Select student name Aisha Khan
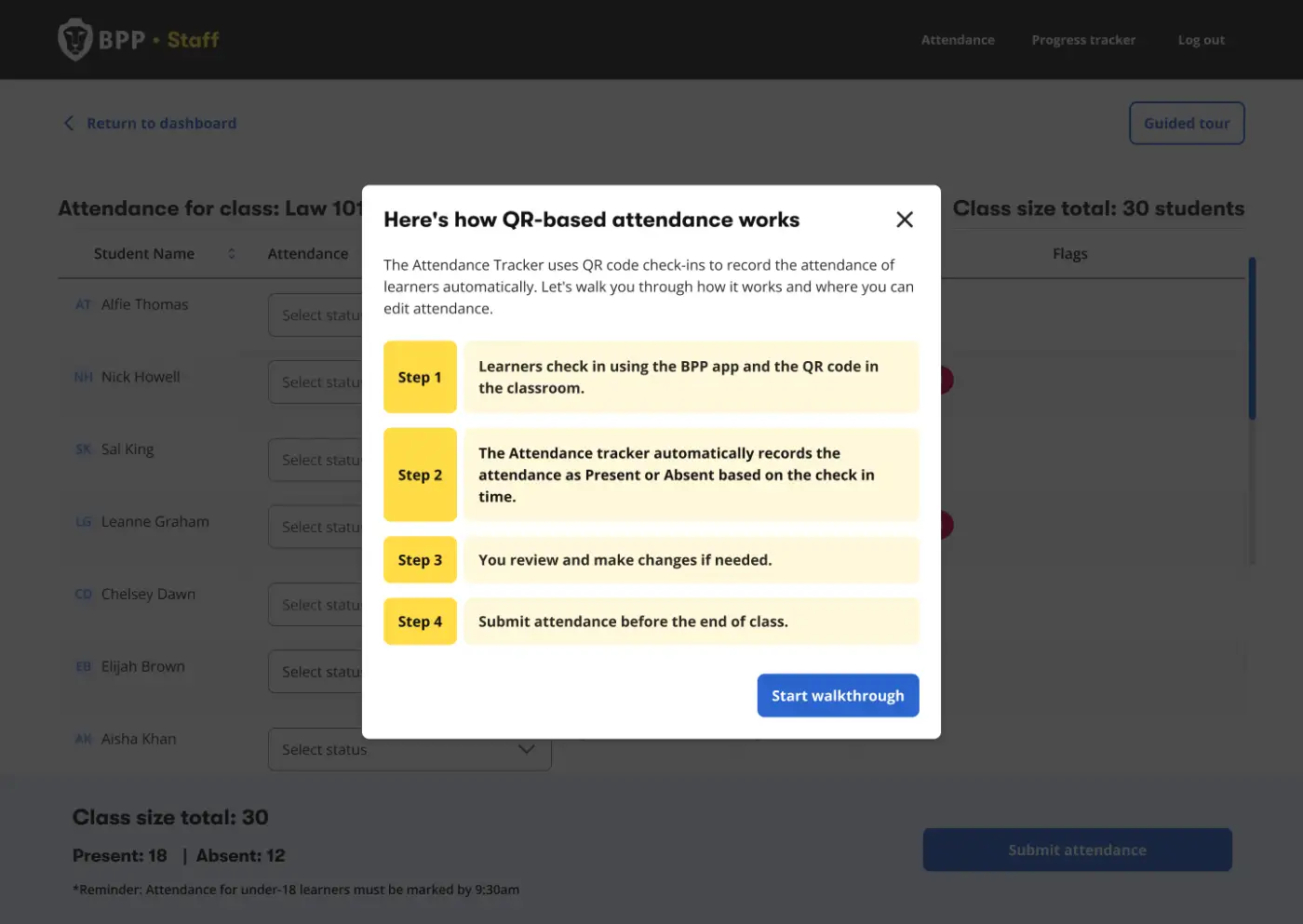The width and height of the screenshot is (1303, 924). 138,739
